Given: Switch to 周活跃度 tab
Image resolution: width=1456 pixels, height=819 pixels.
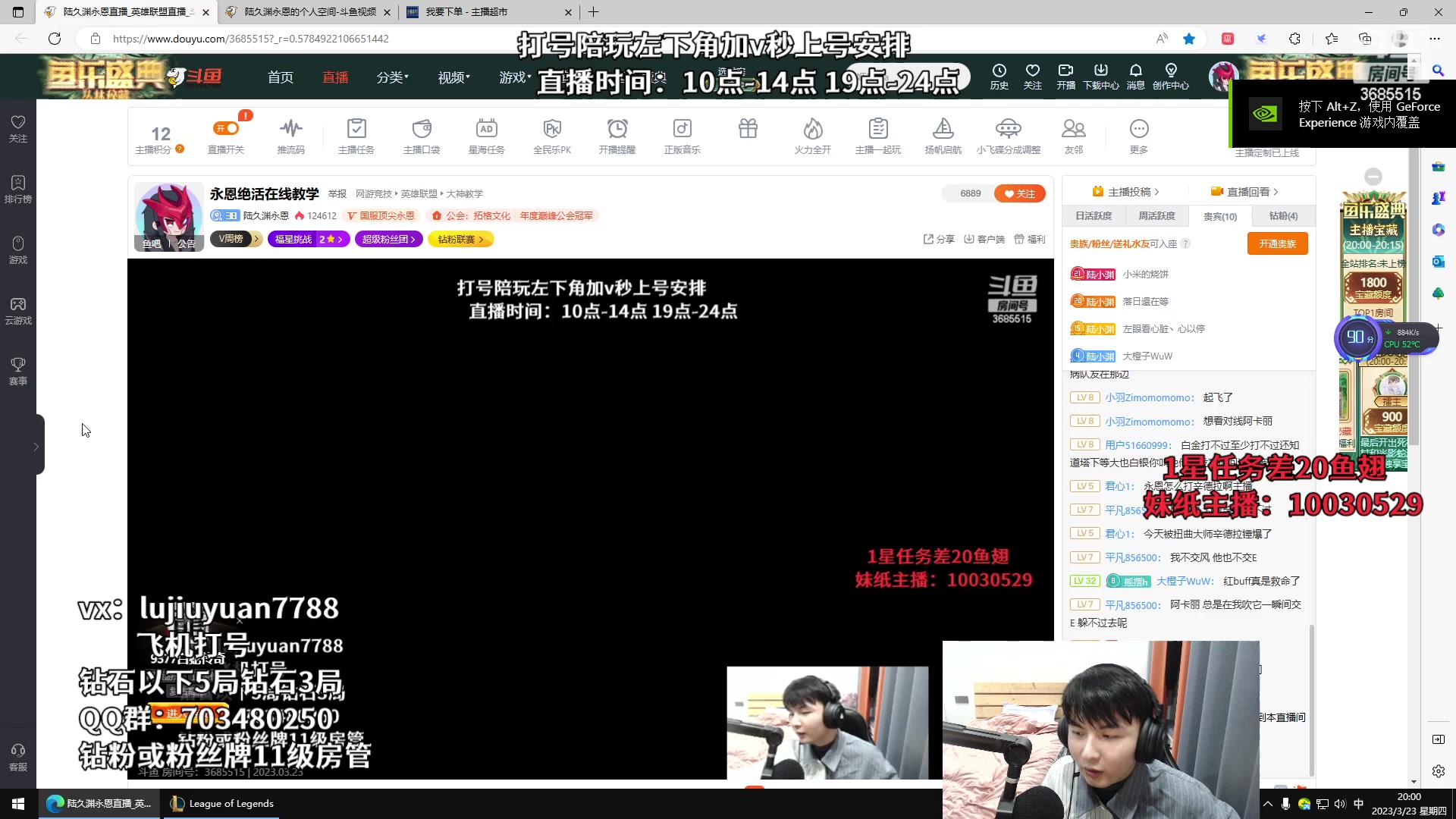Looking at the screenshot, I should [1157, 216].
